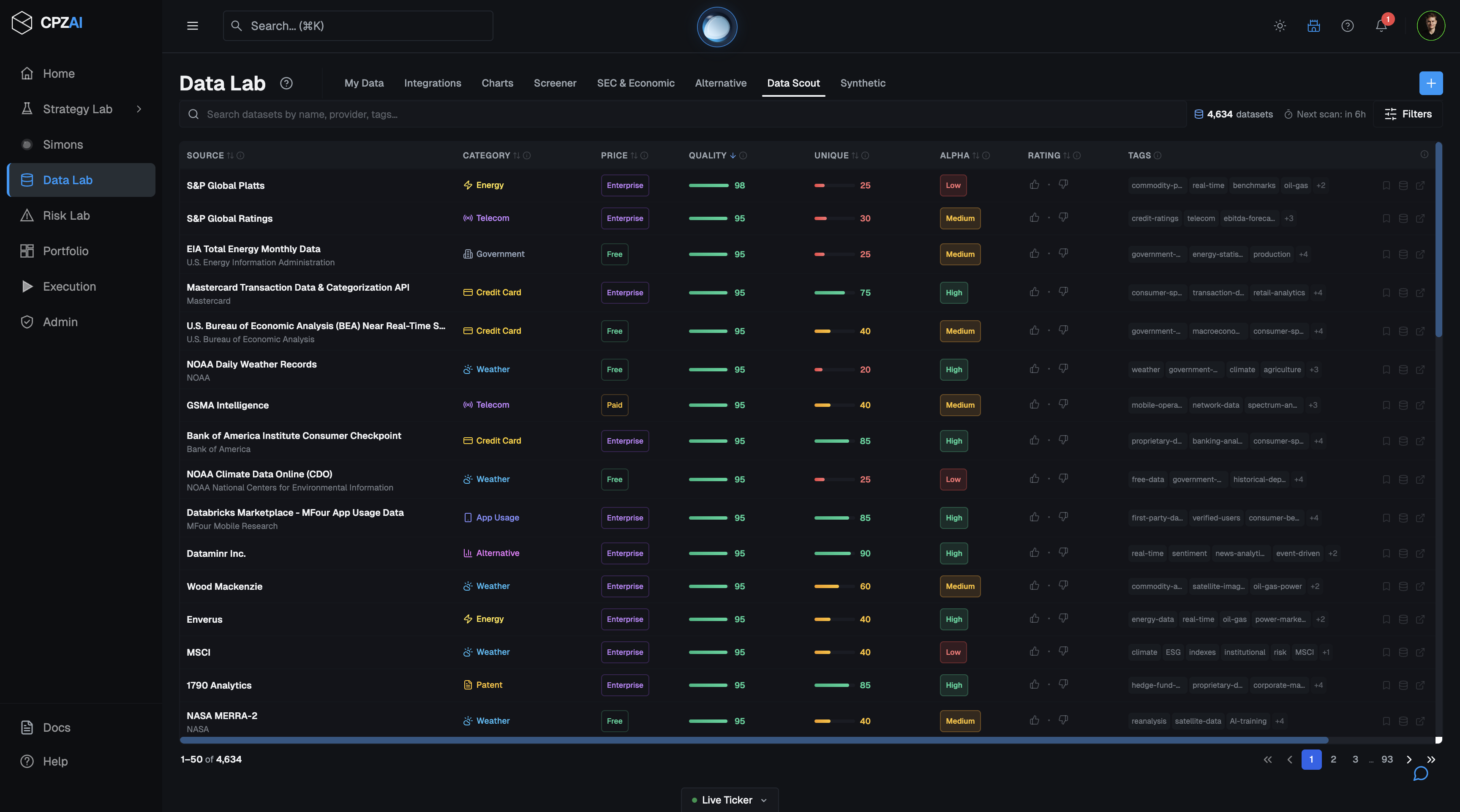Thumbs down the Dataminr Inc. dataset
Image resolution: width=1460 pixels, height=812 pixels.
[x=1063, y=553]
